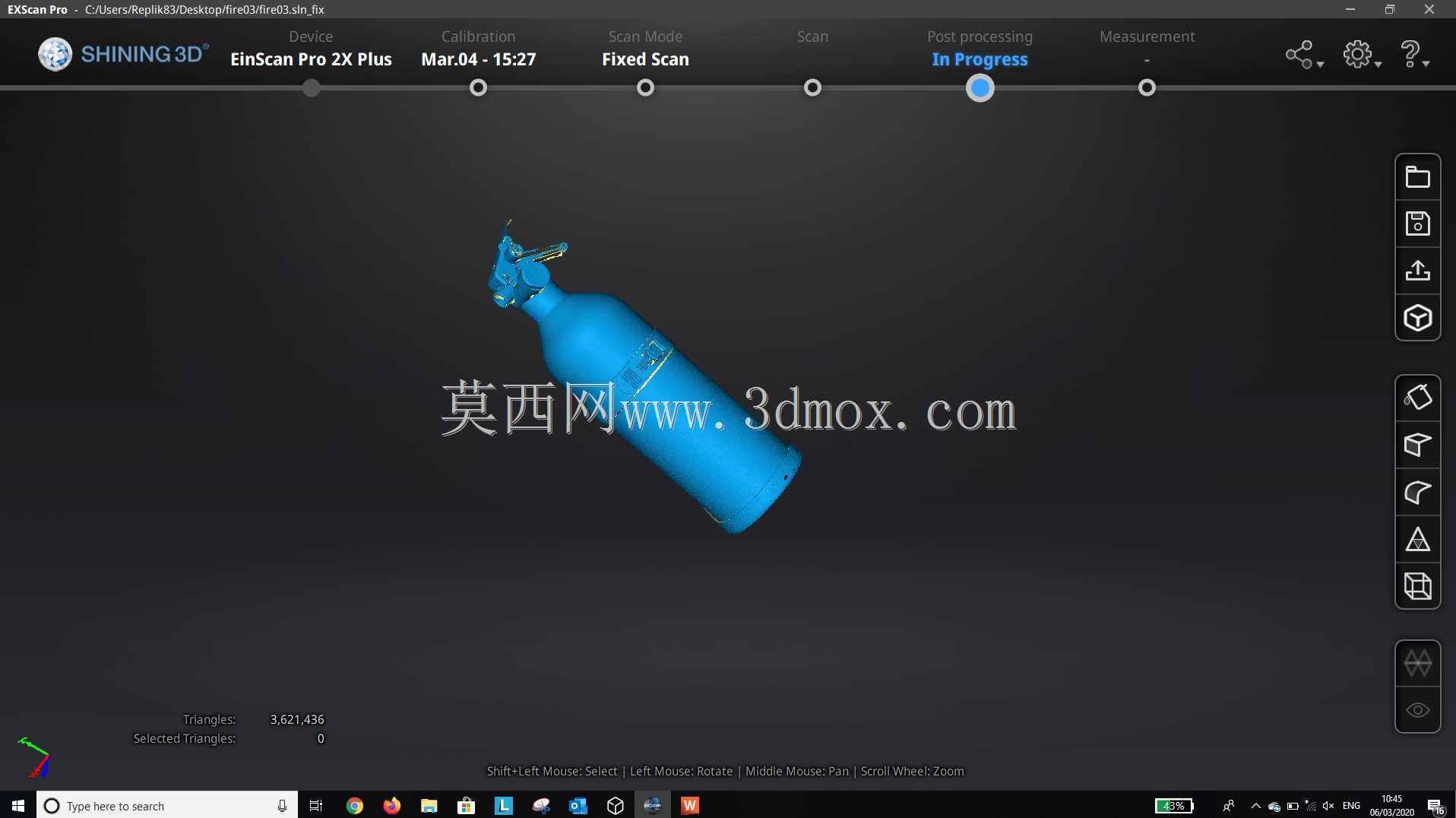Go to the Scan step node

[x=812, y=88]
